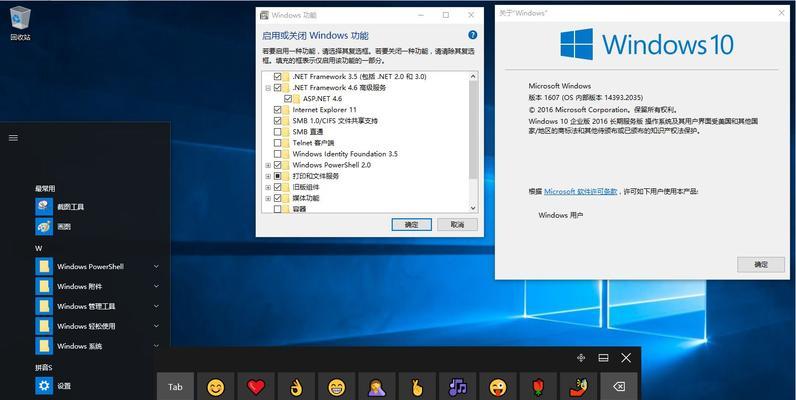
Task: Toggle .NET Framework 4.6 高级服务 checkbox
Action: tap(277, 87)
